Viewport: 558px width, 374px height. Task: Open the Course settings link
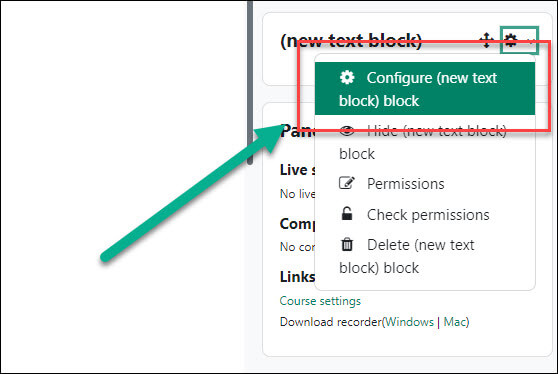[320, 301]
